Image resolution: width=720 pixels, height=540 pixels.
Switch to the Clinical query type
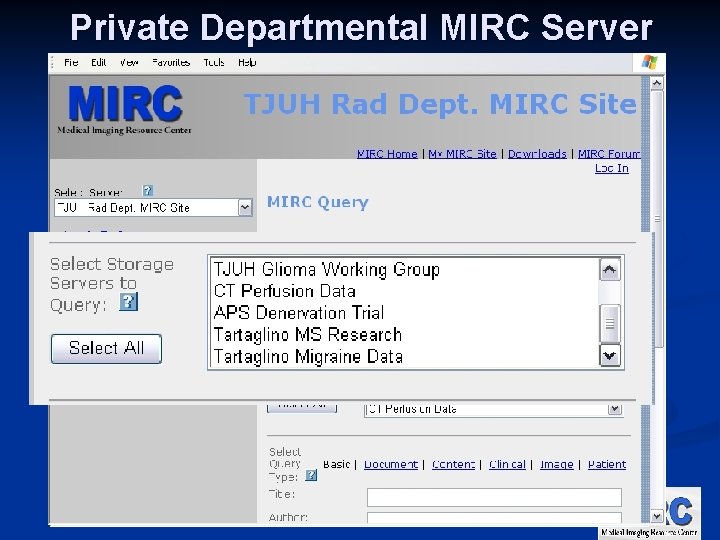click(x=507, y=464)
